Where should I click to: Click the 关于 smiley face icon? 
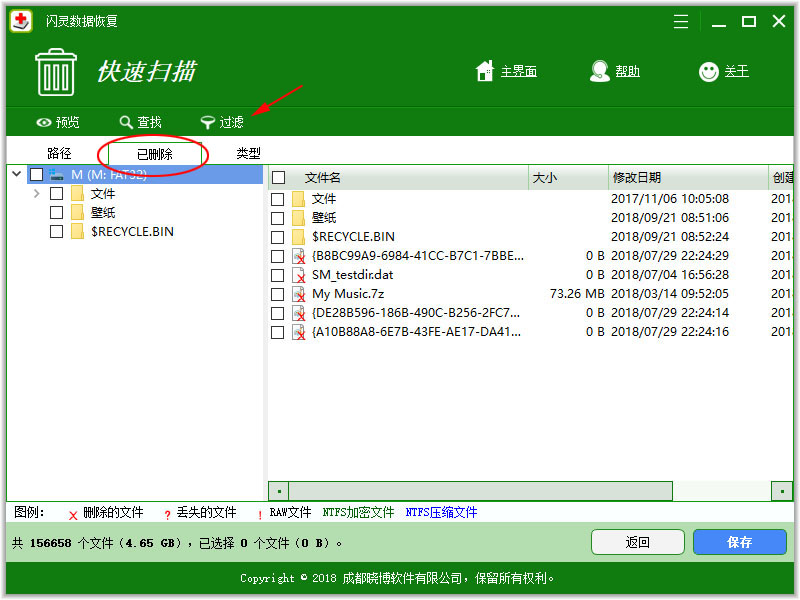(x=709, y=71)
